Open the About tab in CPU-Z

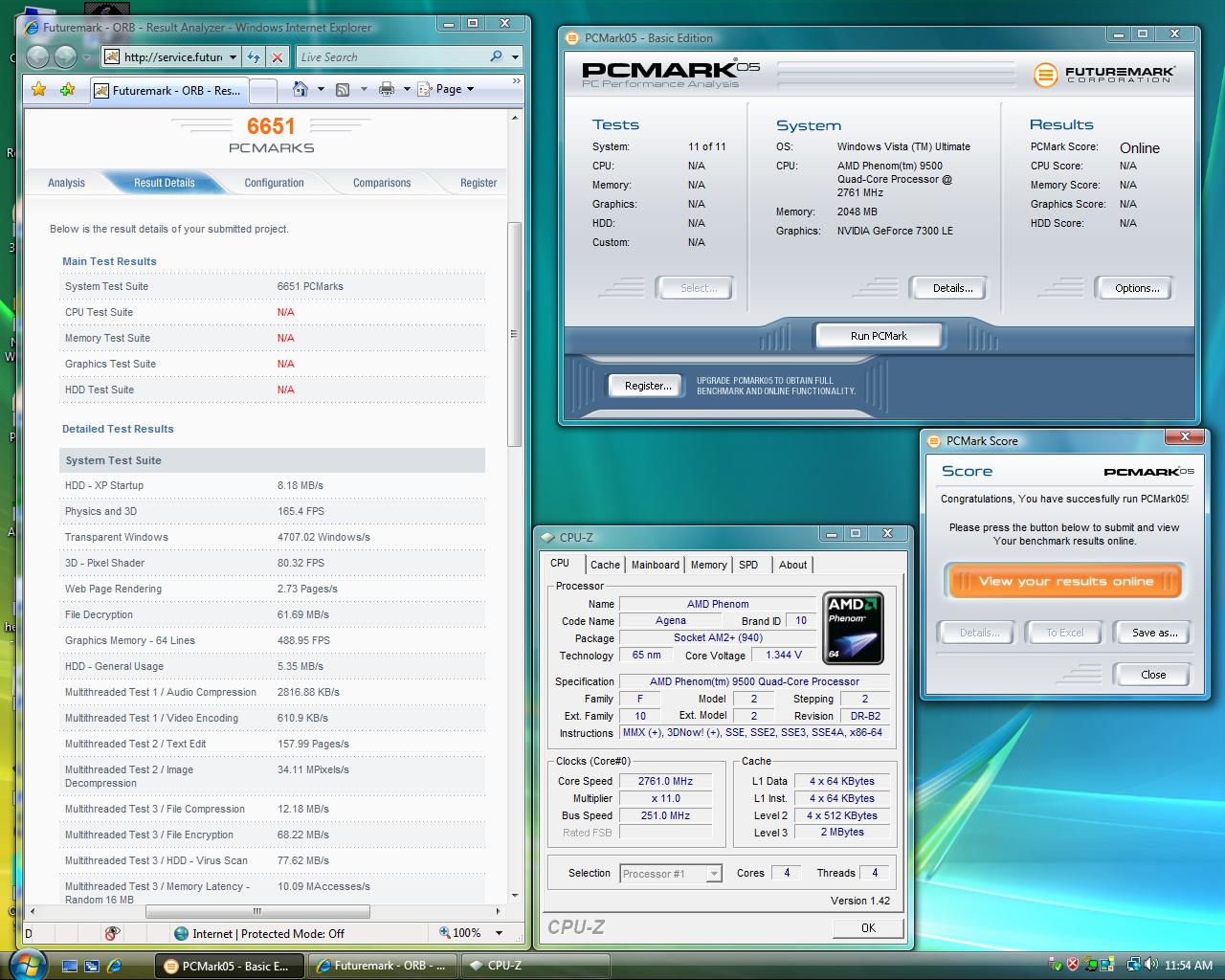(x=792, y=565)
